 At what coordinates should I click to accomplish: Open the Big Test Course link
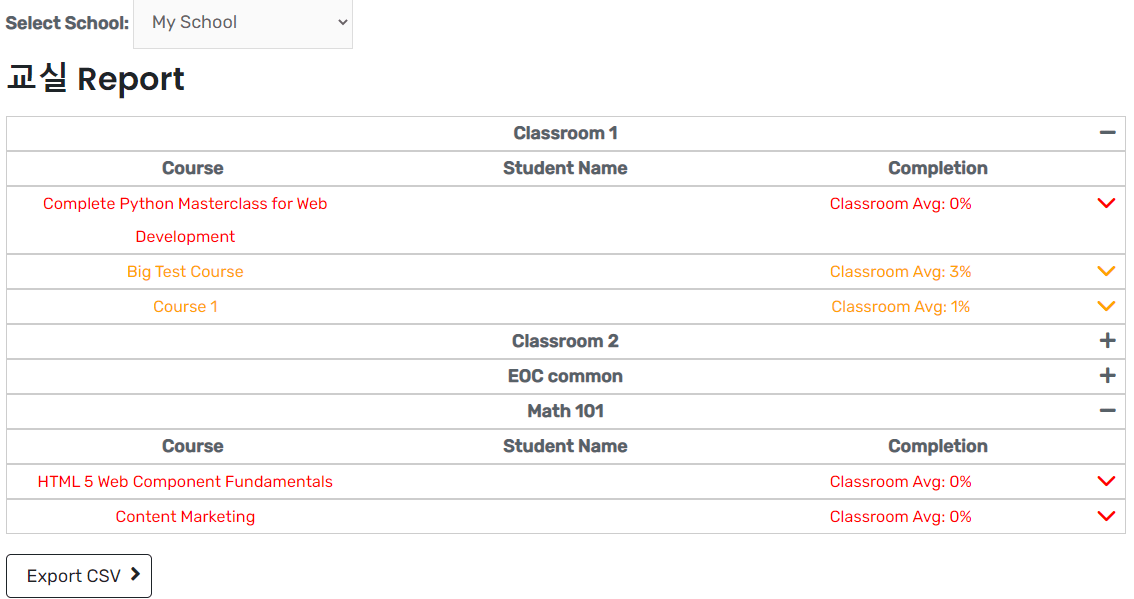pyautogui.click(x=185, y=272)
